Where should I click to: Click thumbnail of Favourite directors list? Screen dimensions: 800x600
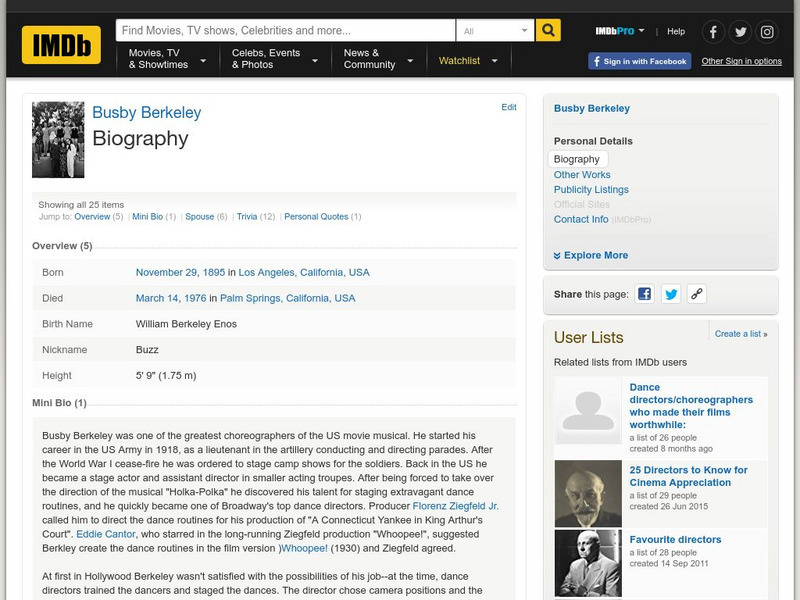(588, 563)
